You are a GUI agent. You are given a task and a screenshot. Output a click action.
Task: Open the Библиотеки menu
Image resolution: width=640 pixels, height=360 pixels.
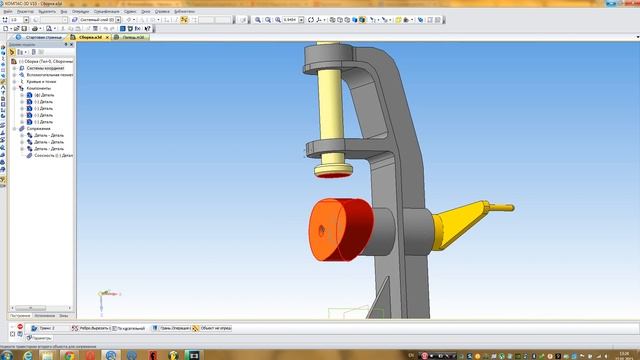184,11
